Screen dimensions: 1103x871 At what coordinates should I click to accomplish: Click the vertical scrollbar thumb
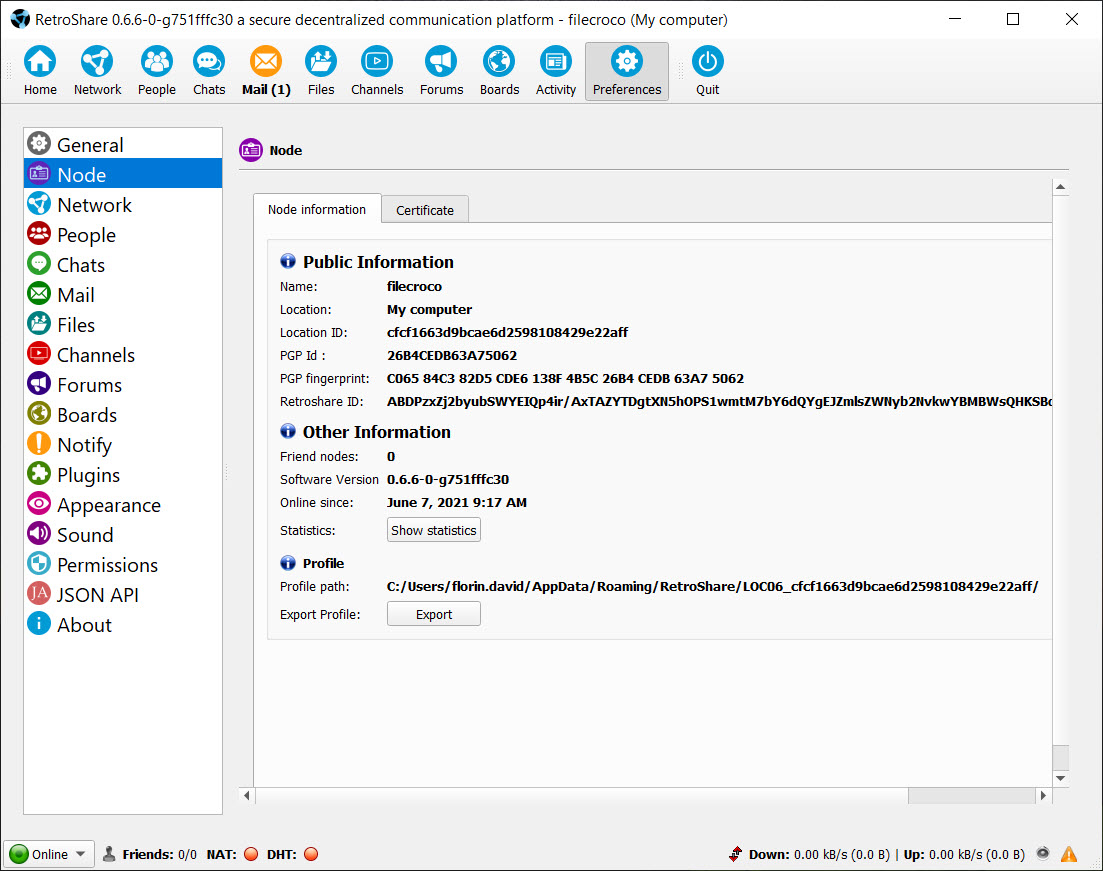[x=1060, y=758]
